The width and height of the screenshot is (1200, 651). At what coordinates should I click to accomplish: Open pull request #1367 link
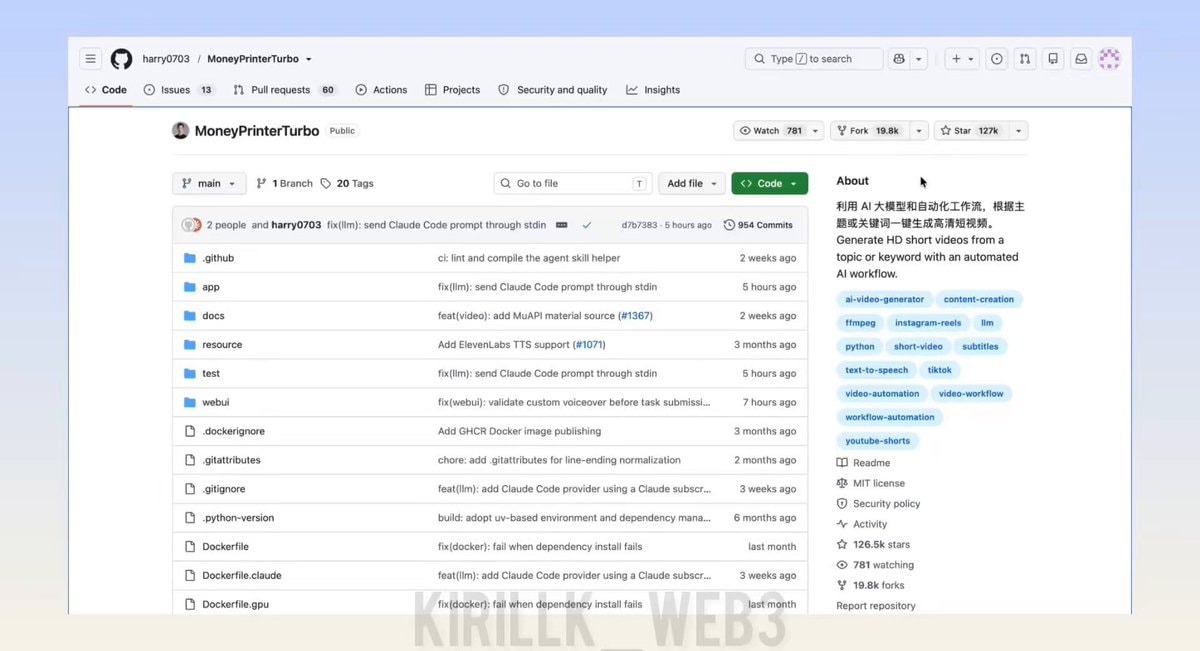pos(635,316)
